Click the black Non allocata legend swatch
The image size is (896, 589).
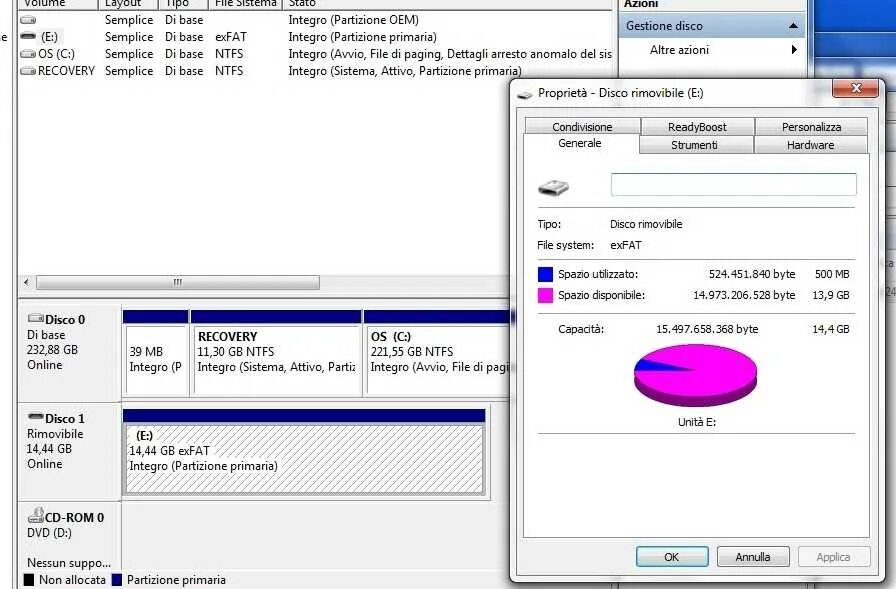[x=29, y=580]
